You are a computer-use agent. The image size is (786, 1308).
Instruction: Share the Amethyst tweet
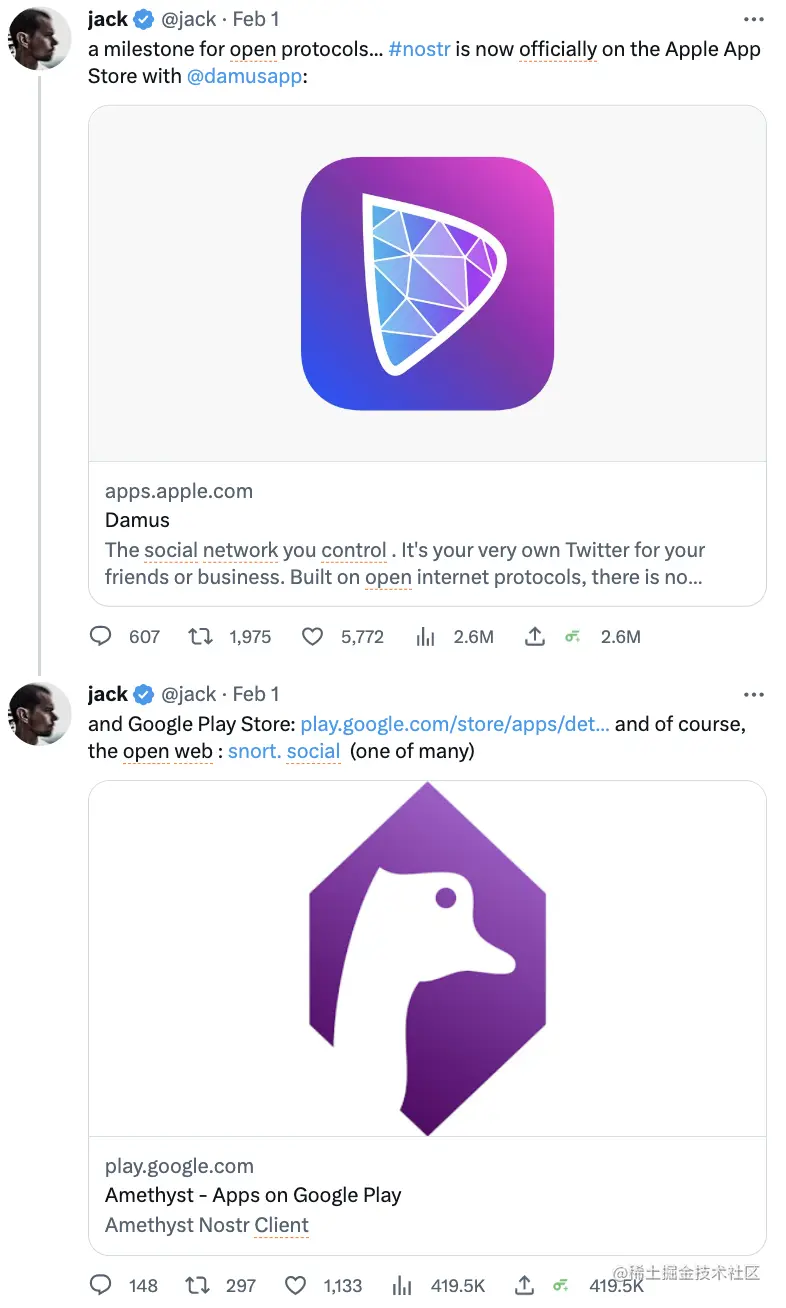pos(524,1285)
